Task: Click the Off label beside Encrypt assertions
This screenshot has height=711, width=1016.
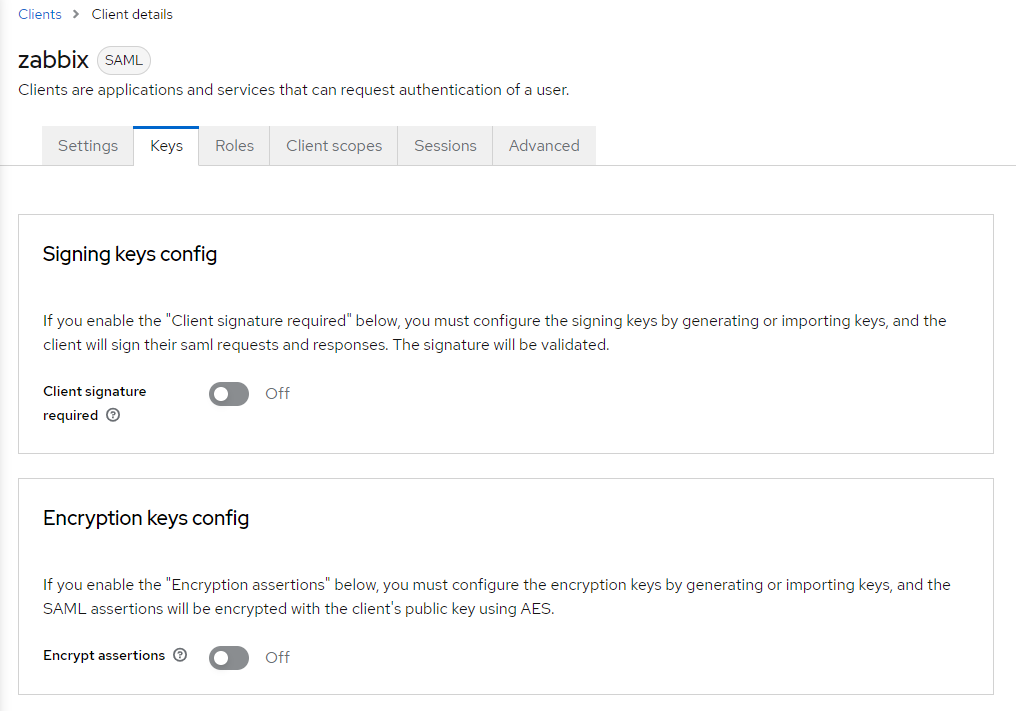Action: click(277, 657)
